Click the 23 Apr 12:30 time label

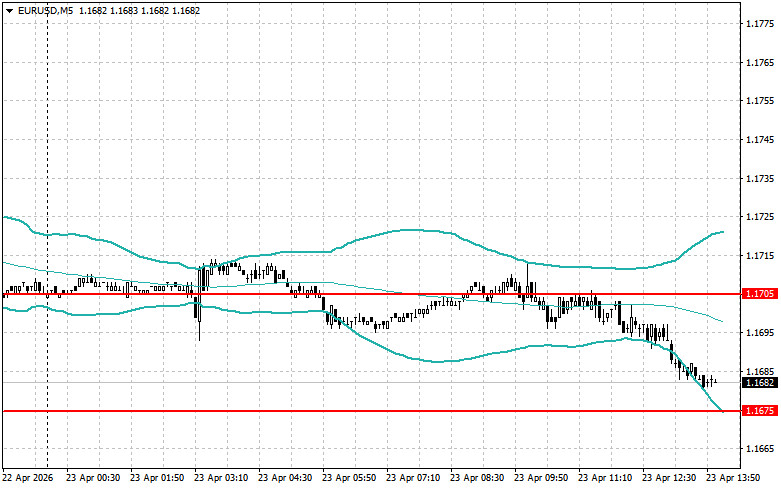[669, 478]
